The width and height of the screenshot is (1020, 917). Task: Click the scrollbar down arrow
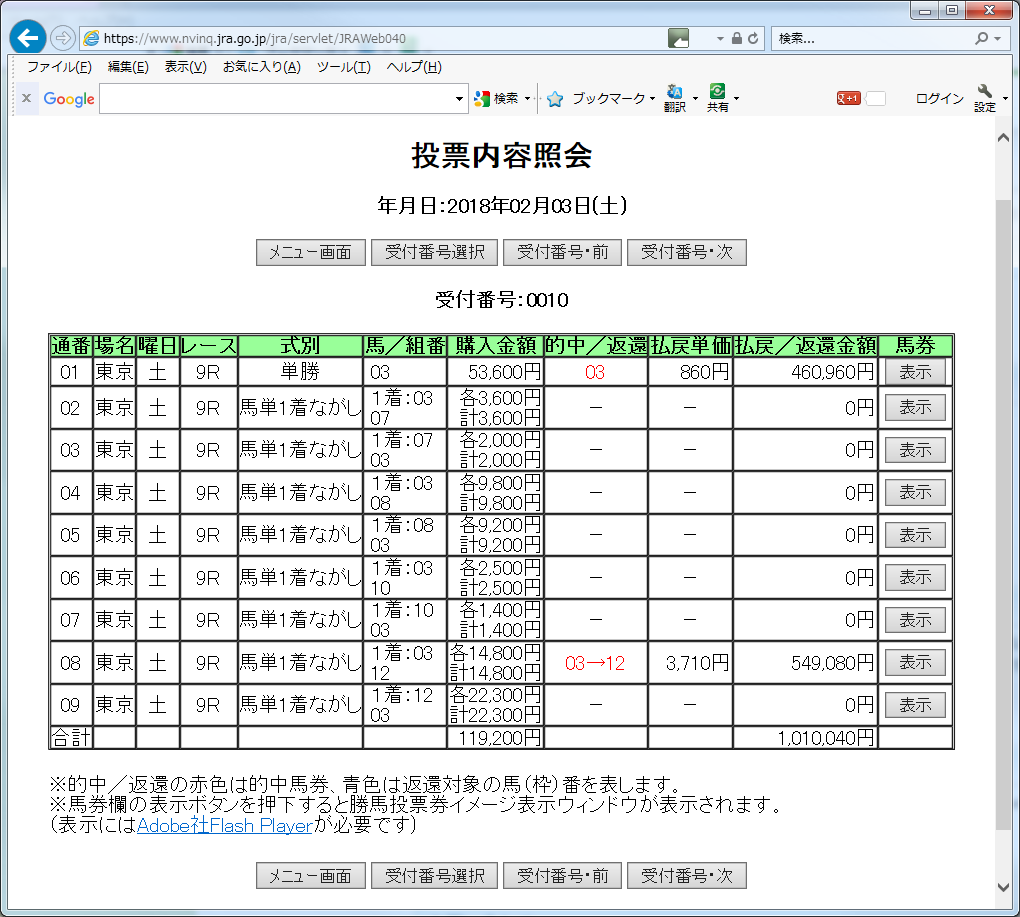point(1003,887)
